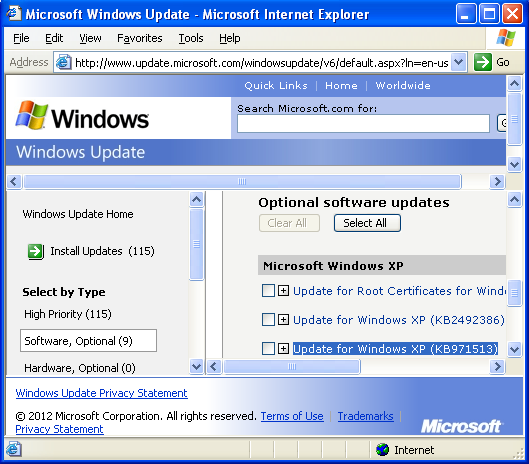529x464 pixels.
Task: Open the address bar dropdown
Action: pyautogui.click(x=458, y=62)
